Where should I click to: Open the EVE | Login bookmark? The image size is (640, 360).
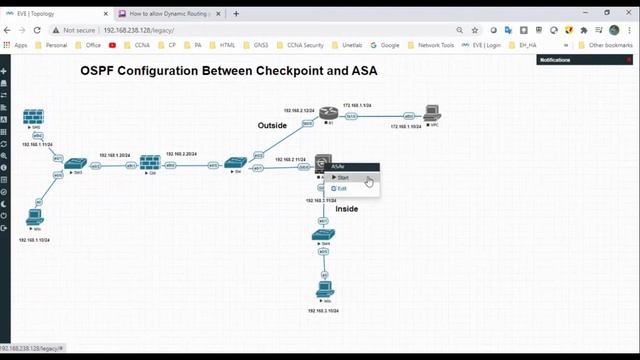(481, 45)
